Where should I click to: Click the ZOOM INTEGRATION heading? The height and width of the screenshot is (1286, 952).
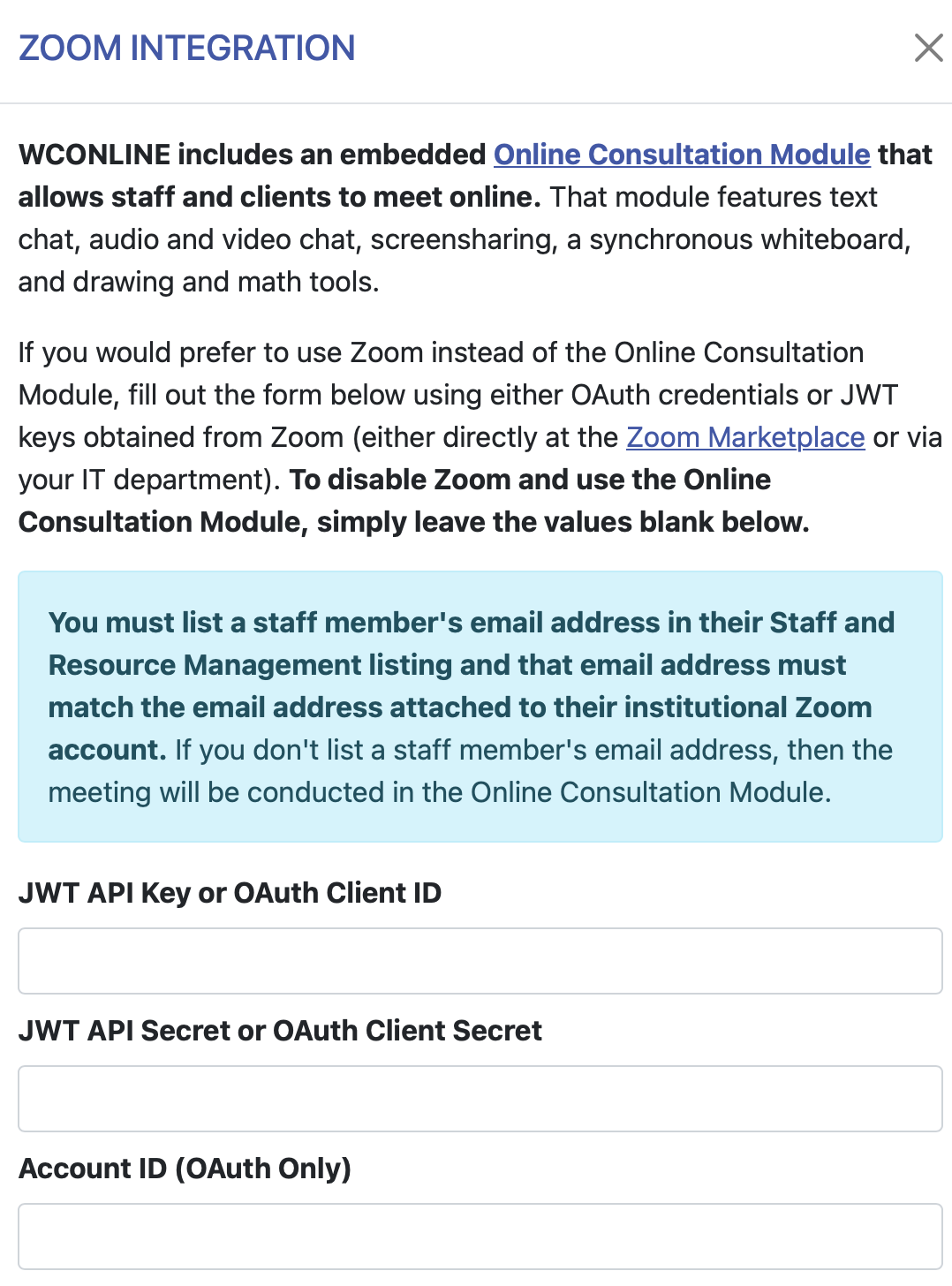pos(186,49)
